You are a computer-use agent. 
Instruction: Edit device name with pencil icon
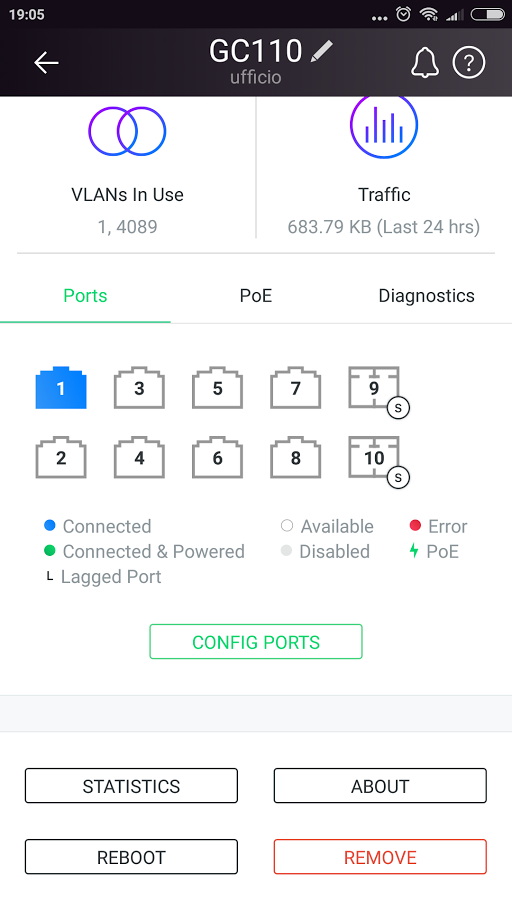pyautogui.click(x=322, y=51)
